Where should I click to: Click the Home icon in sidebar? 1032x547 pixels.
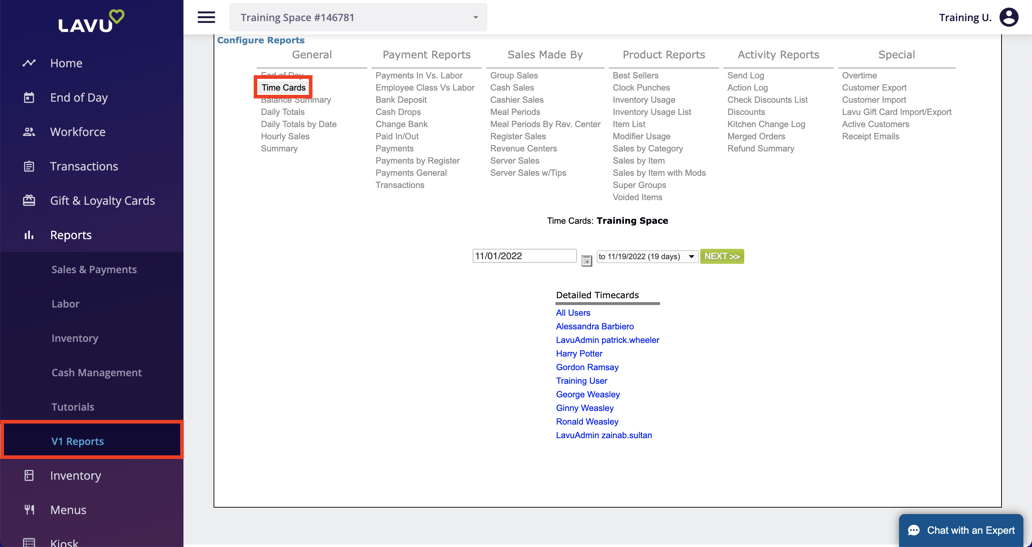click(x=29, y=63)
